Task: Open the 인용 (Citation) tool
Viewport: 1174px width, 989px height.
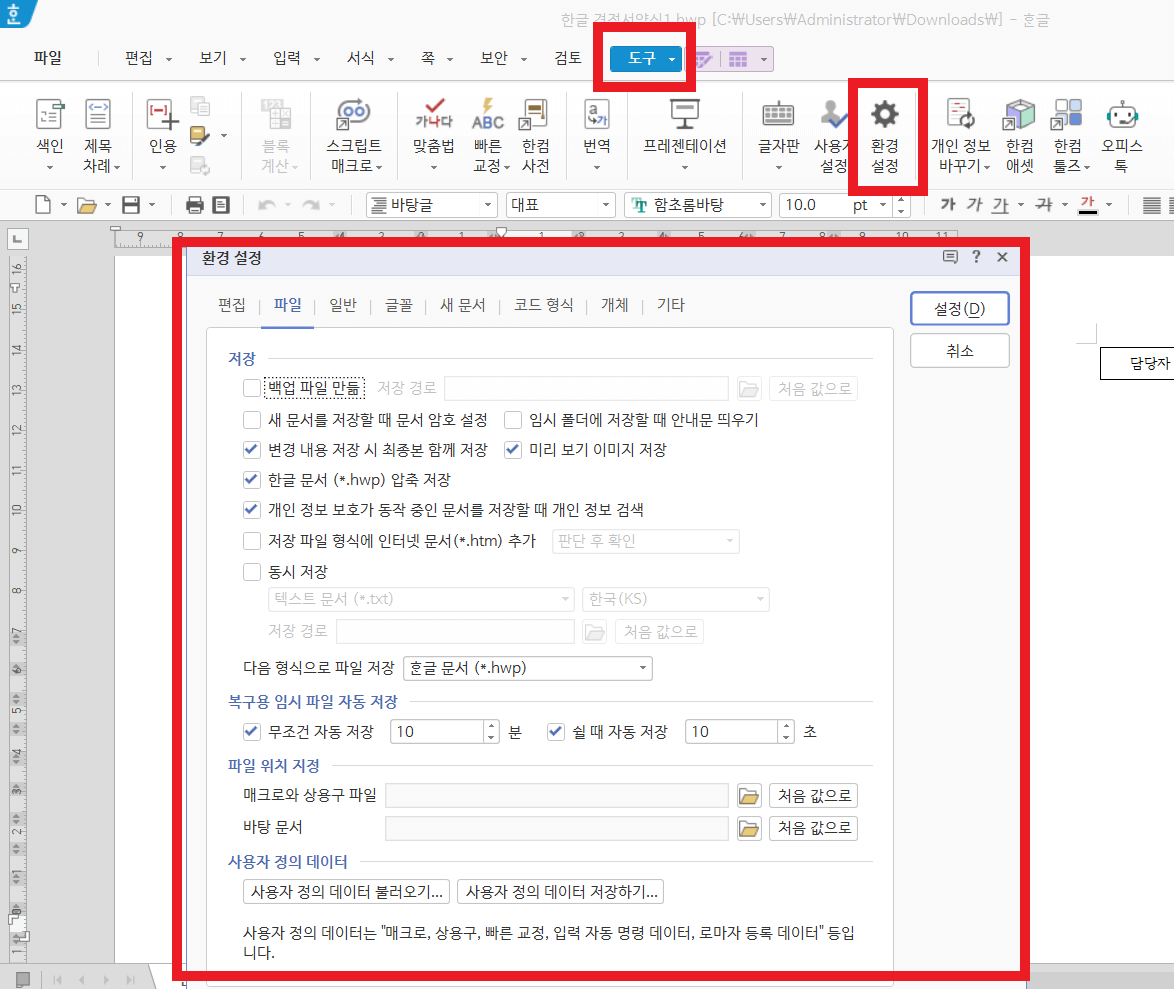Action: pyautogui.click(x=162, y=135)
